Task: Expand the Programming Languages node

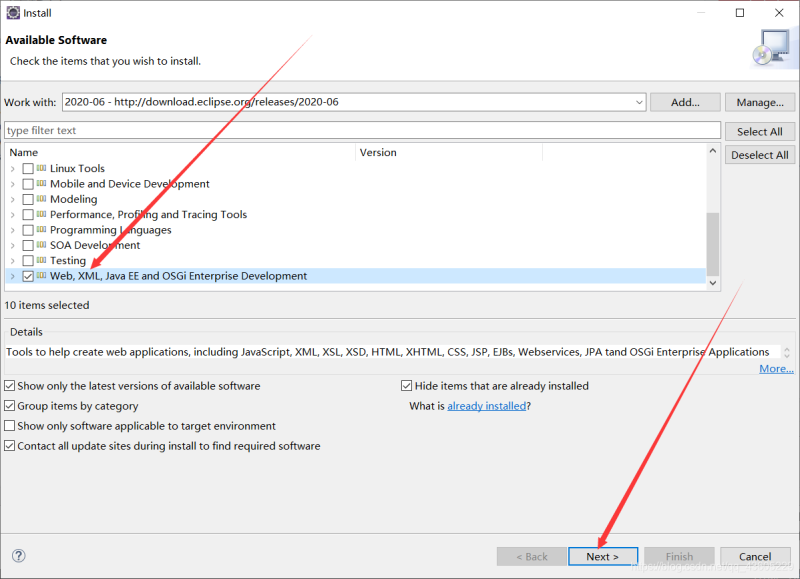Action: 13,230
